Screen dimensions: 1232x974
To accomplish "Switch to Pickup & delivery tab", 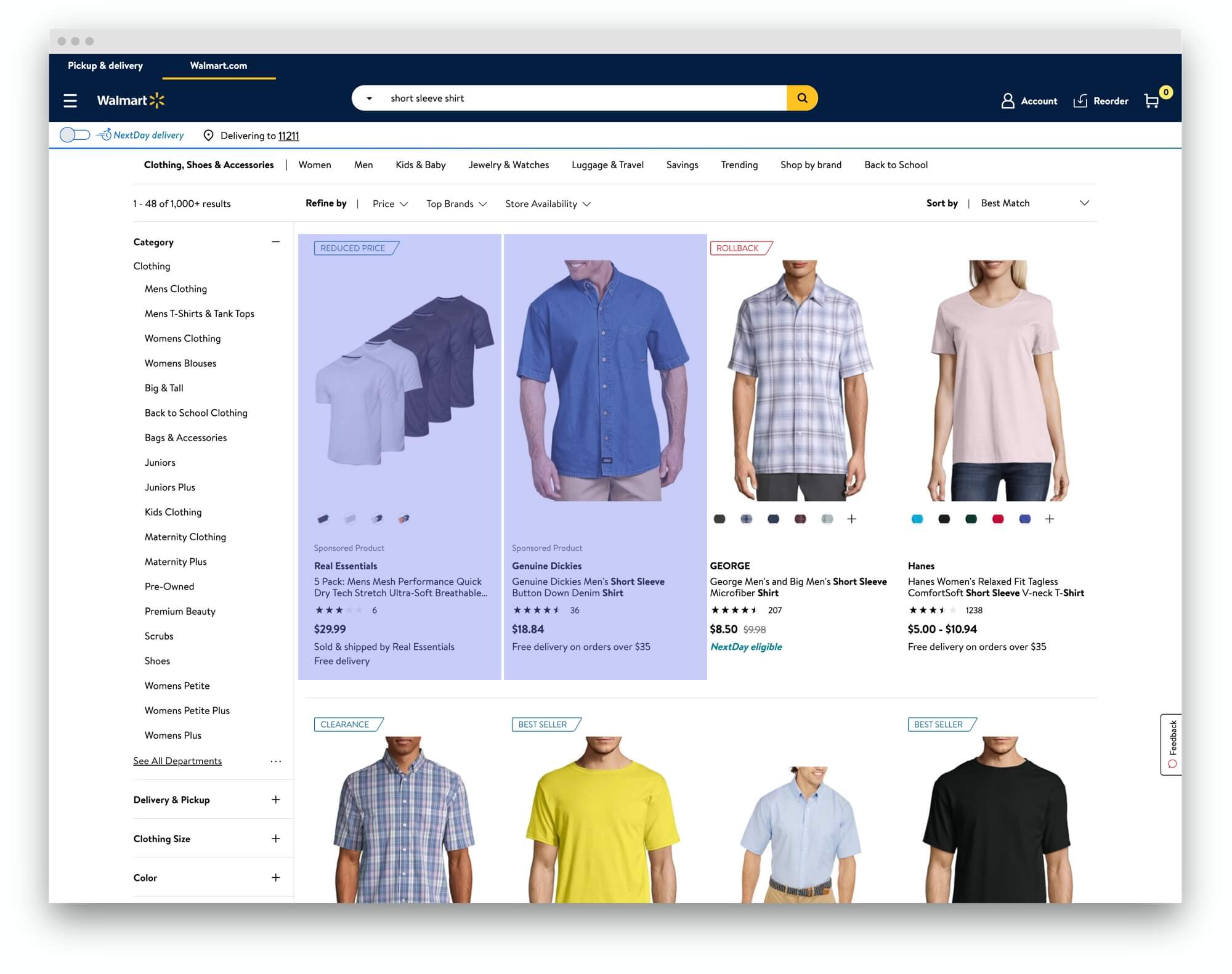I will point(105,66).
